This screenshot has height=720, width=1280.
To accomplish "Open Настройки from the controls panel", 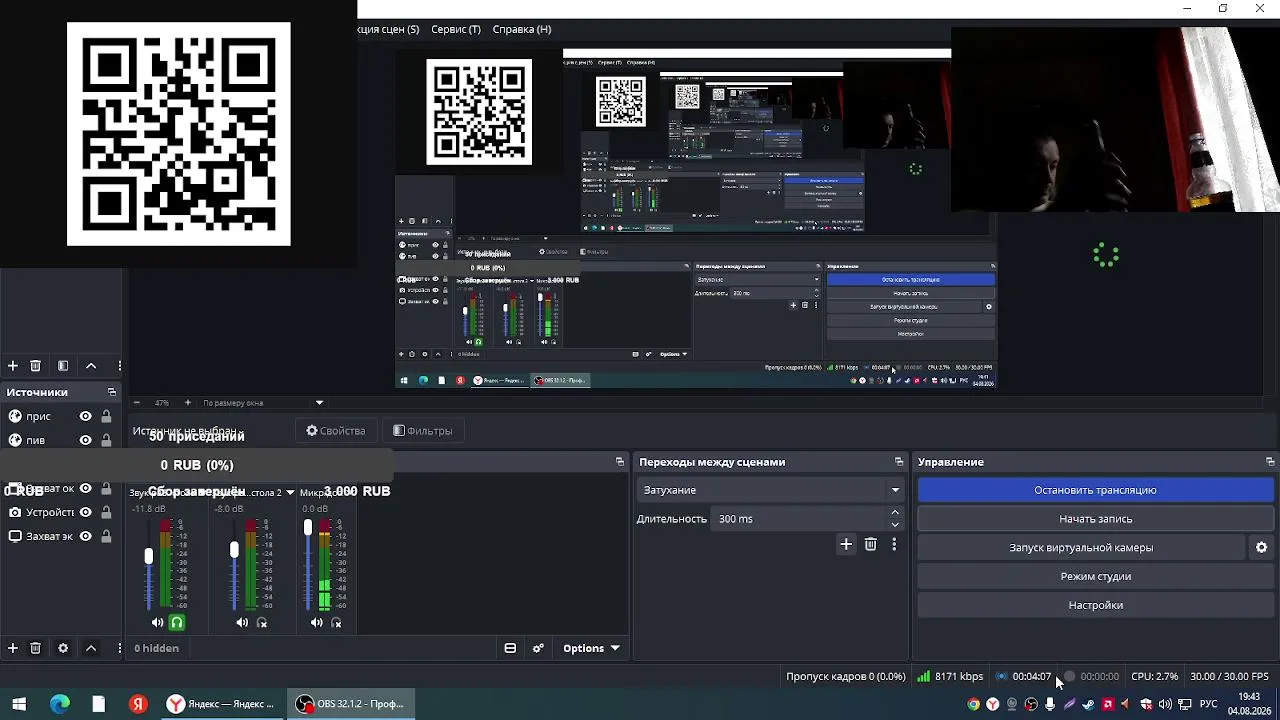I will pyautogui.click(x=1096, y=605).
